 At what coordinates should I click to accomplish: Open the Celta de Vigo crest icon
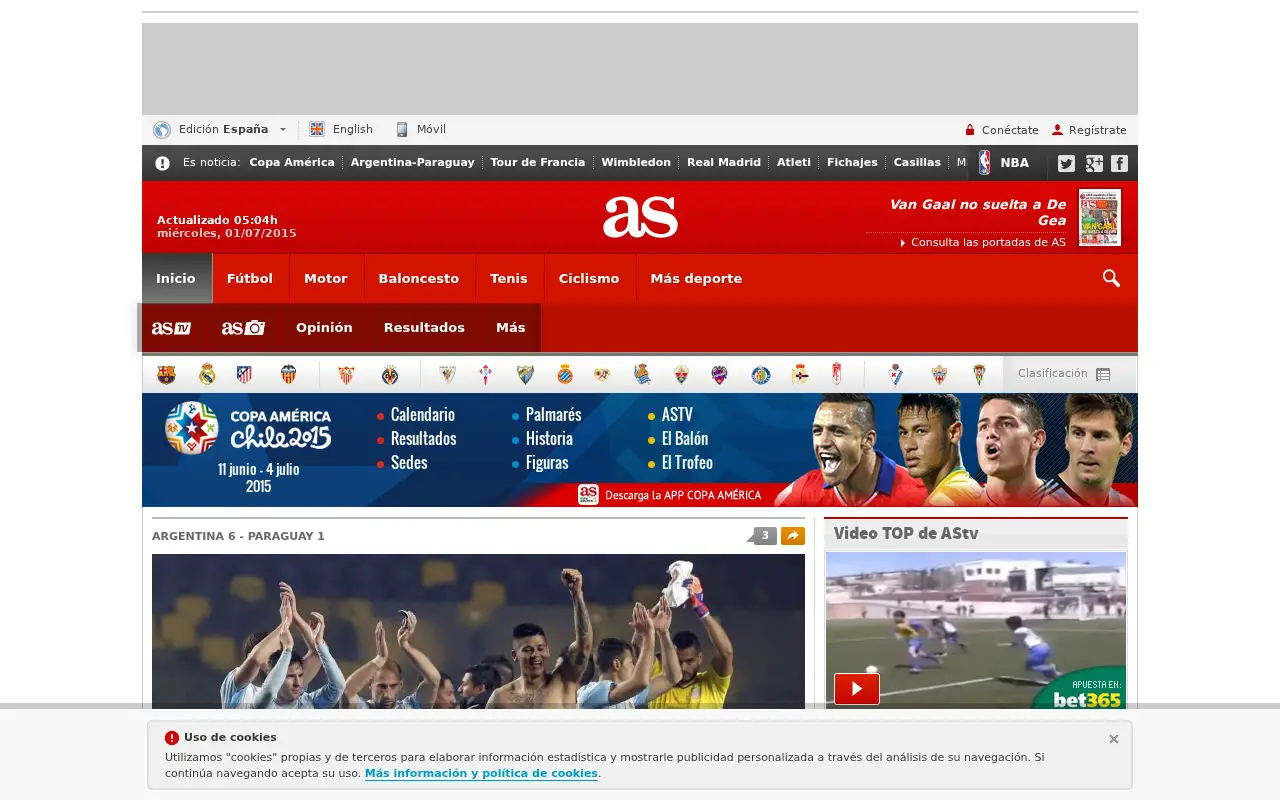click(486, 375)
